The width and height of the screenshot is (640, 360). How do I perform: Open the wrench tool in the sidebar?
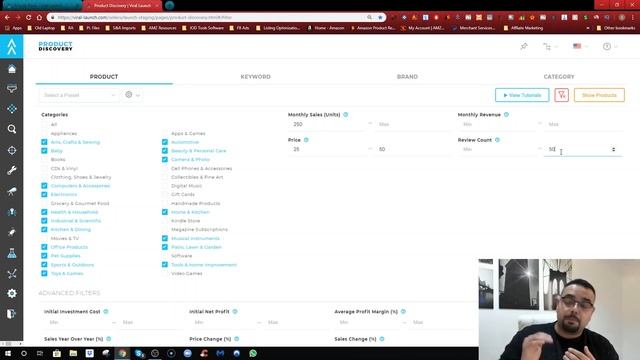(x=12, y=170)
